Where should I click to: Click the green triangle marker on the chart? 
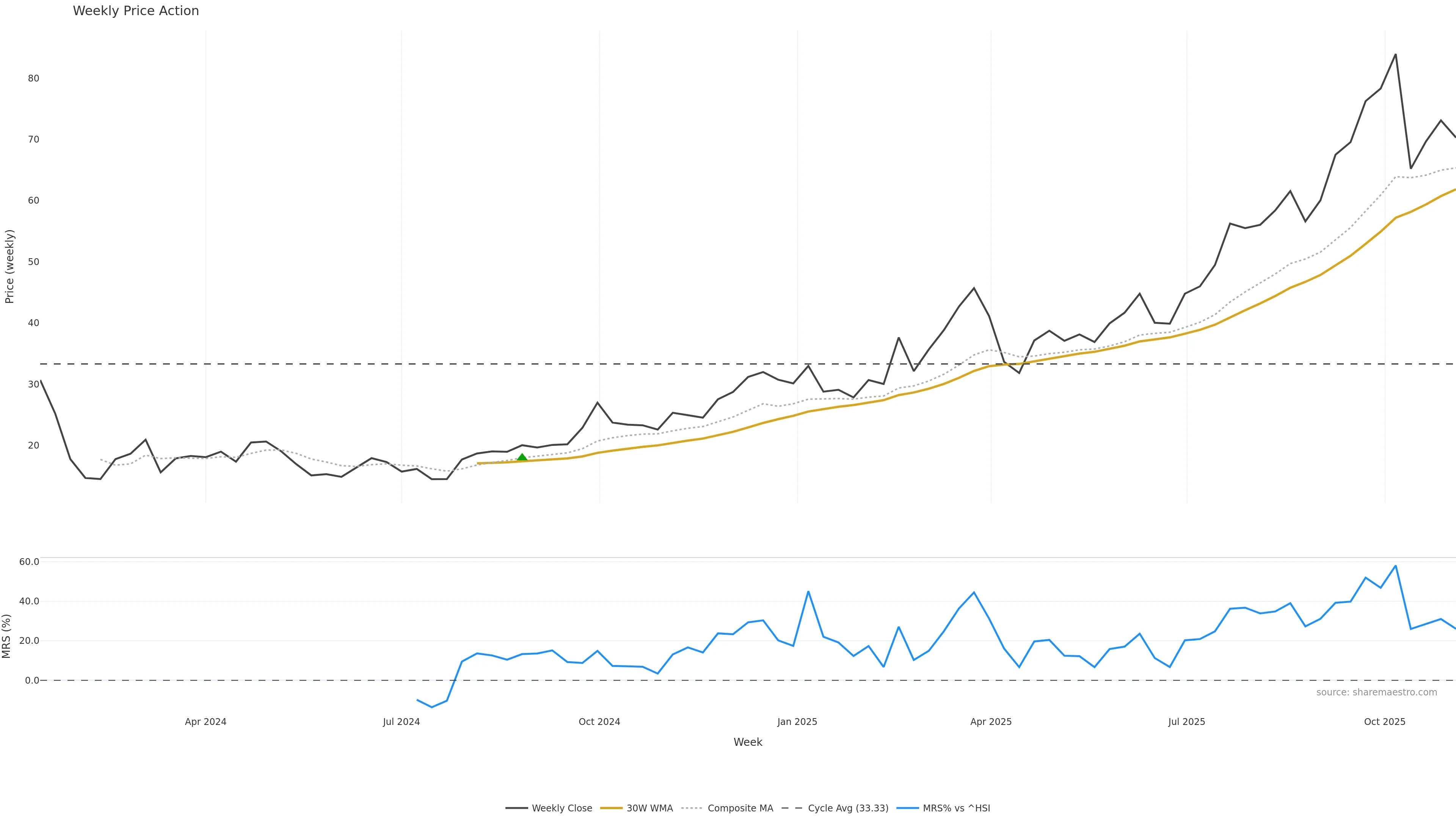point(522,457)
